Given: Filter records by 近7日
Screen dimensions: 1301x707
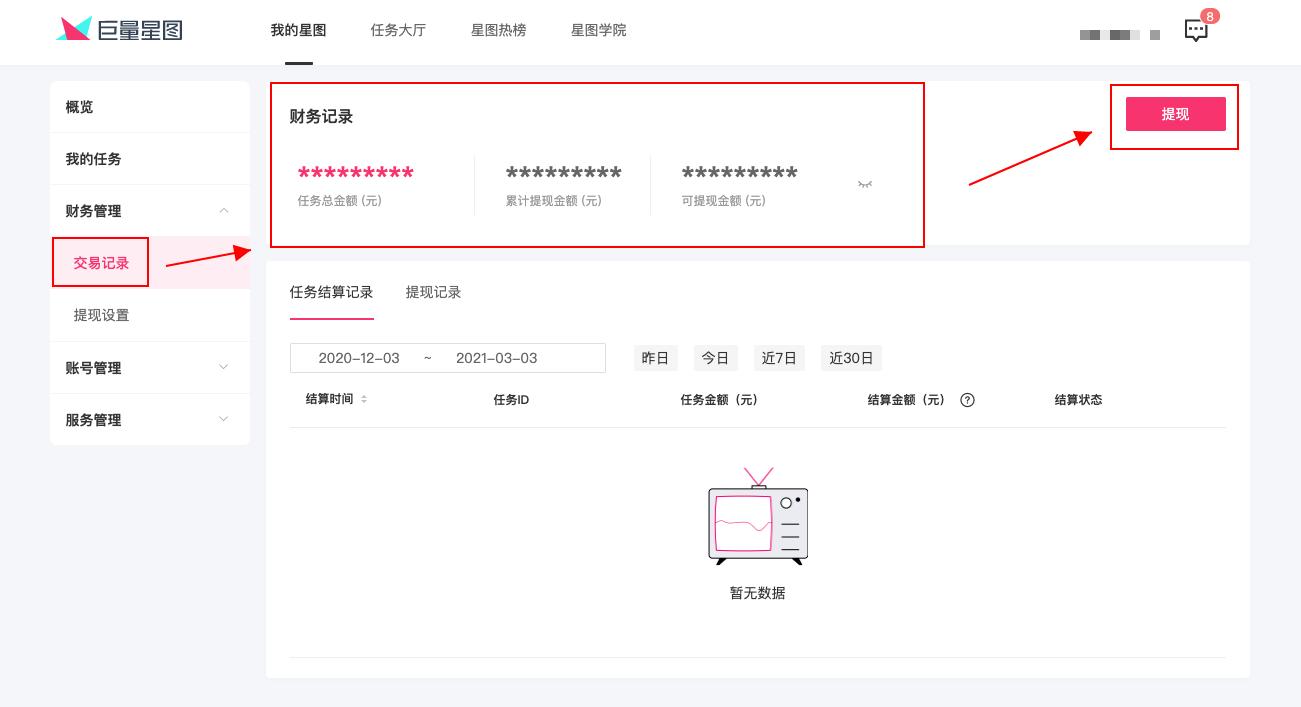Looking at the screenshot, I should pos(779,357).
